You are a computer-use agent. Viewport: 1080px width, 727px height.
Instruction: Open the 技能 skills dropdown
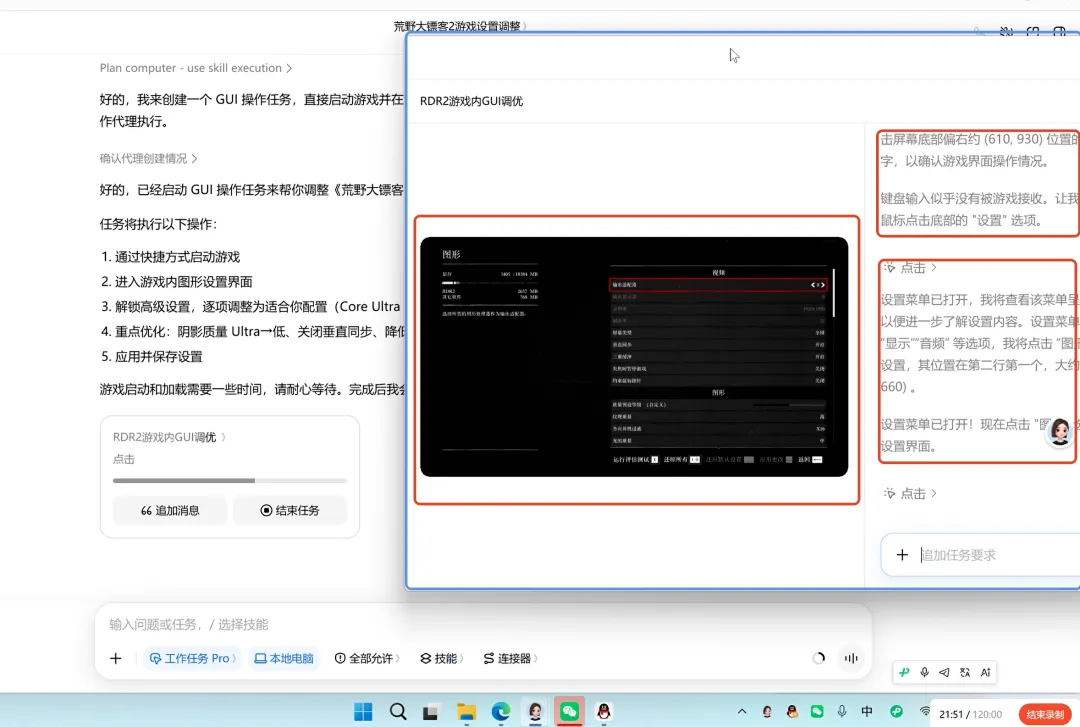tap(441, 658)
